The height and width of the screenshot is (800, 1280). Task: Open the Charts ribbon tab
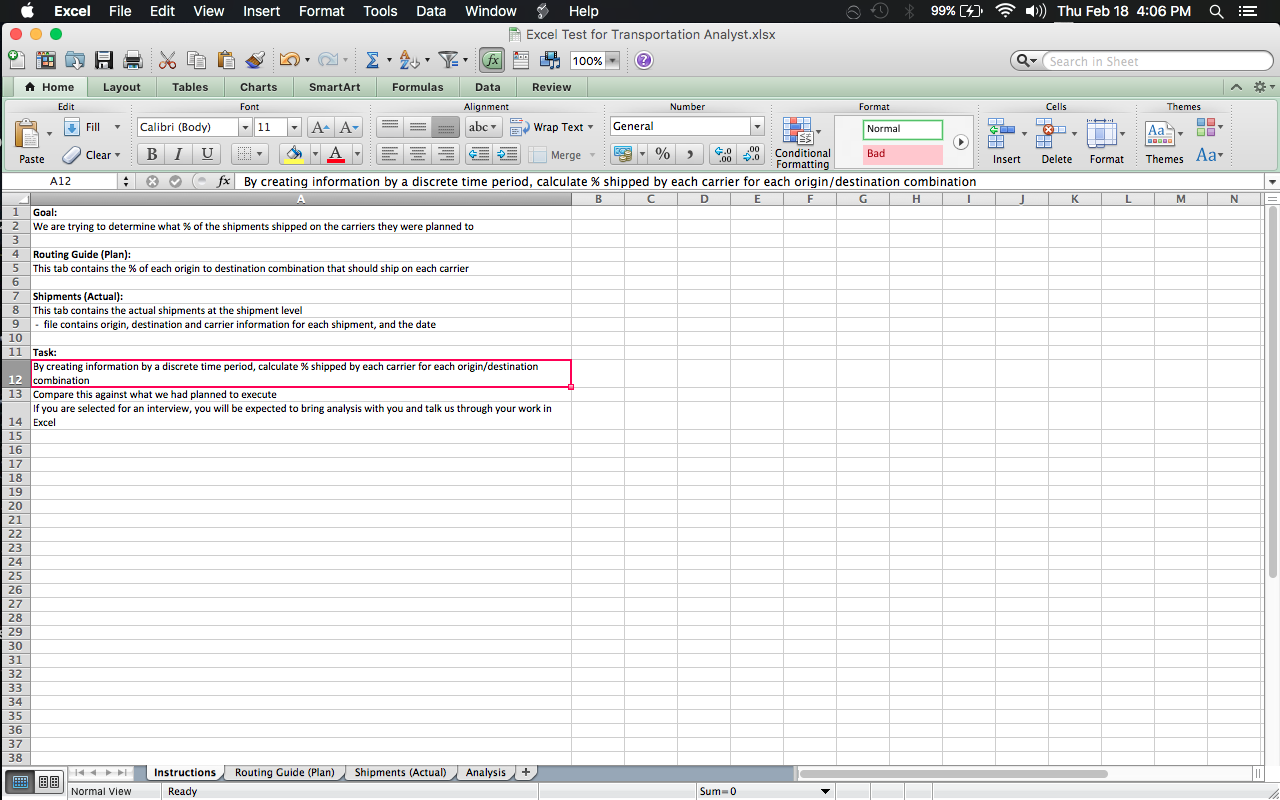click(258, 87)
